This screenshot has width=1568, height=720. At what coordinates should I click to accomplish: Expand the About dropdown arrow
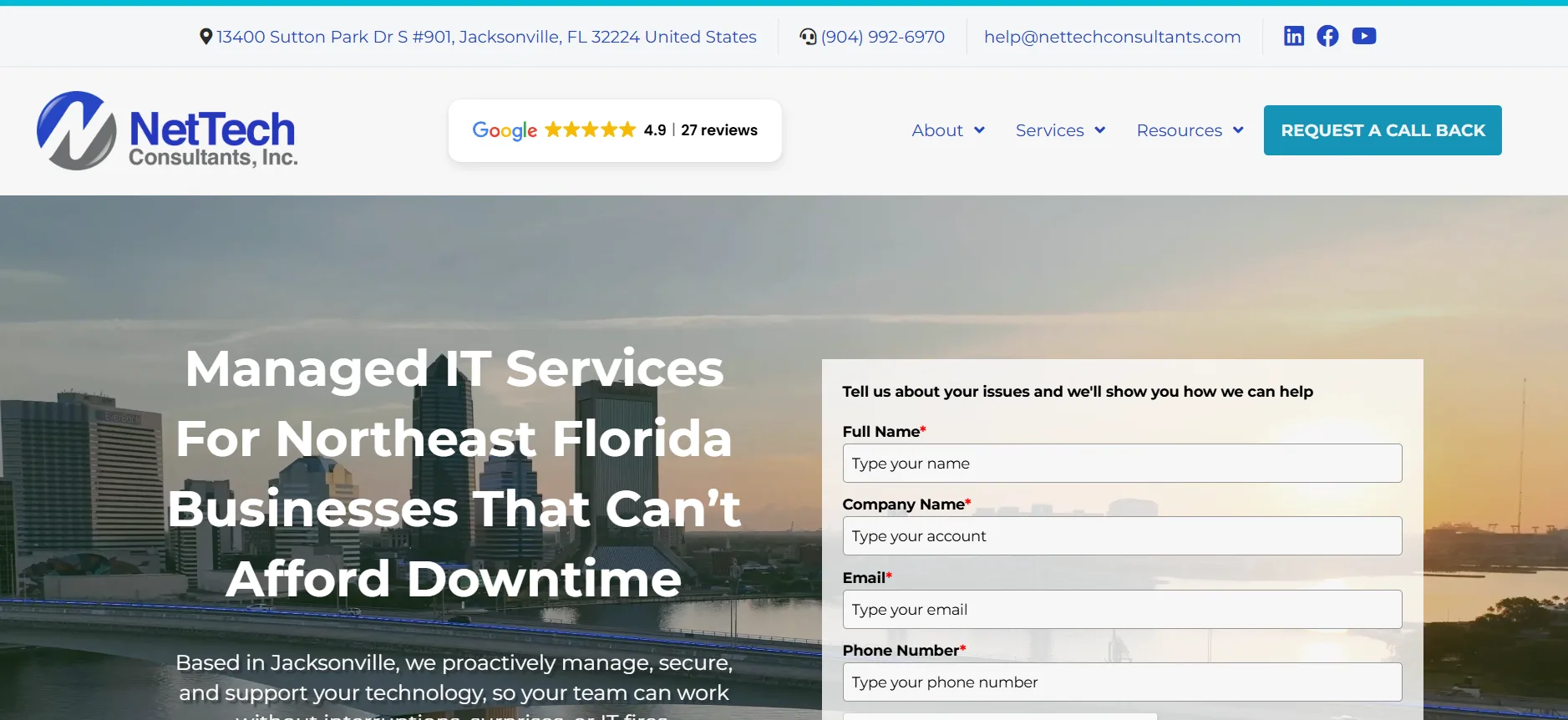pyautogui.click(x=979, y=130)
